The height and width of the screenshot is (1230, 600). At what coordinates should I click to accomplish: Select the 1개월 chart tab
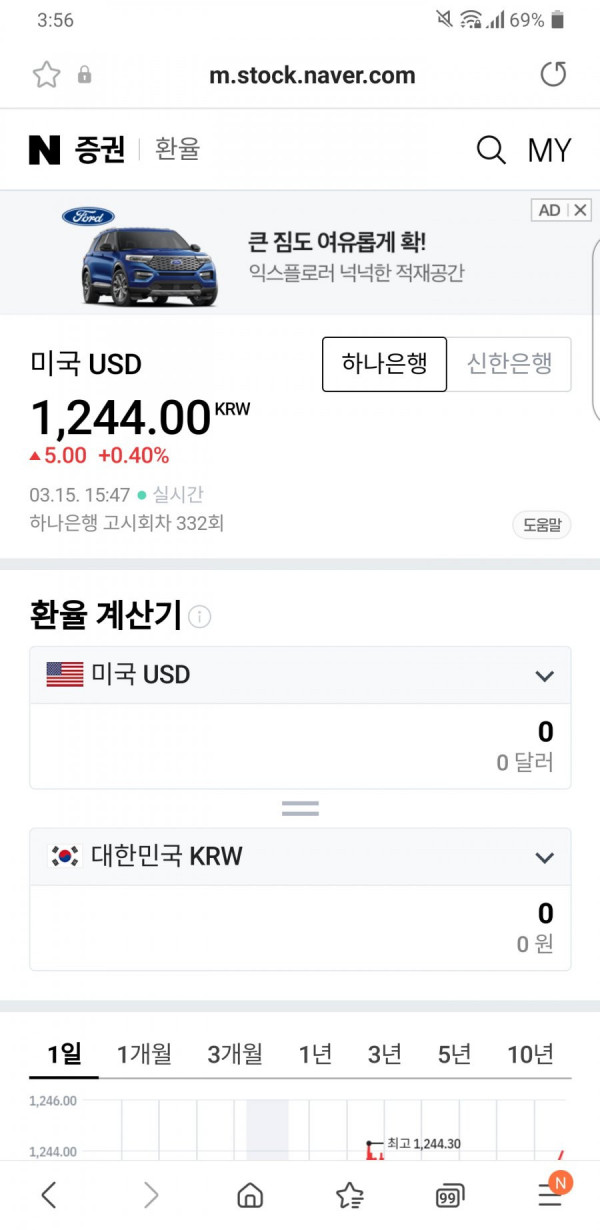pyautogui.click(x=144, y=1054)
